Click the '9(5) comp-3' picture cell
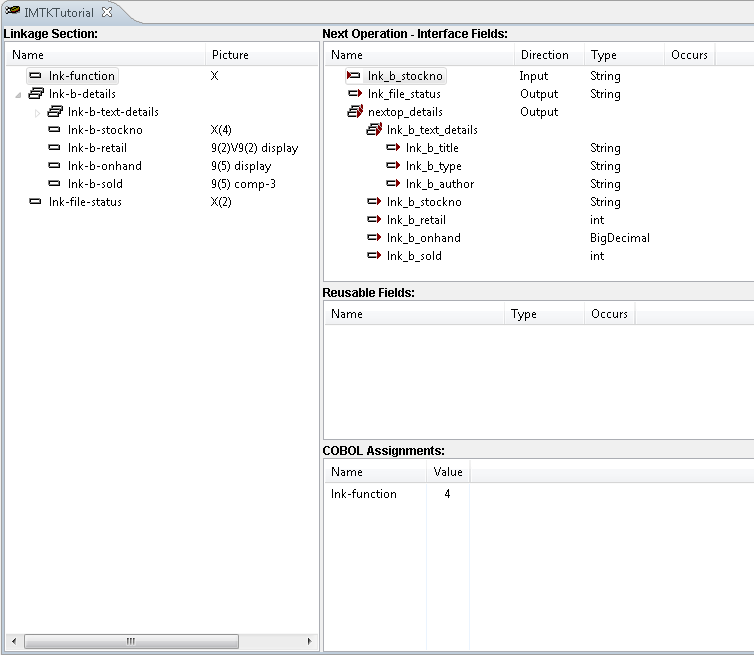Screen dimensions: 754x655 [243, 184]
